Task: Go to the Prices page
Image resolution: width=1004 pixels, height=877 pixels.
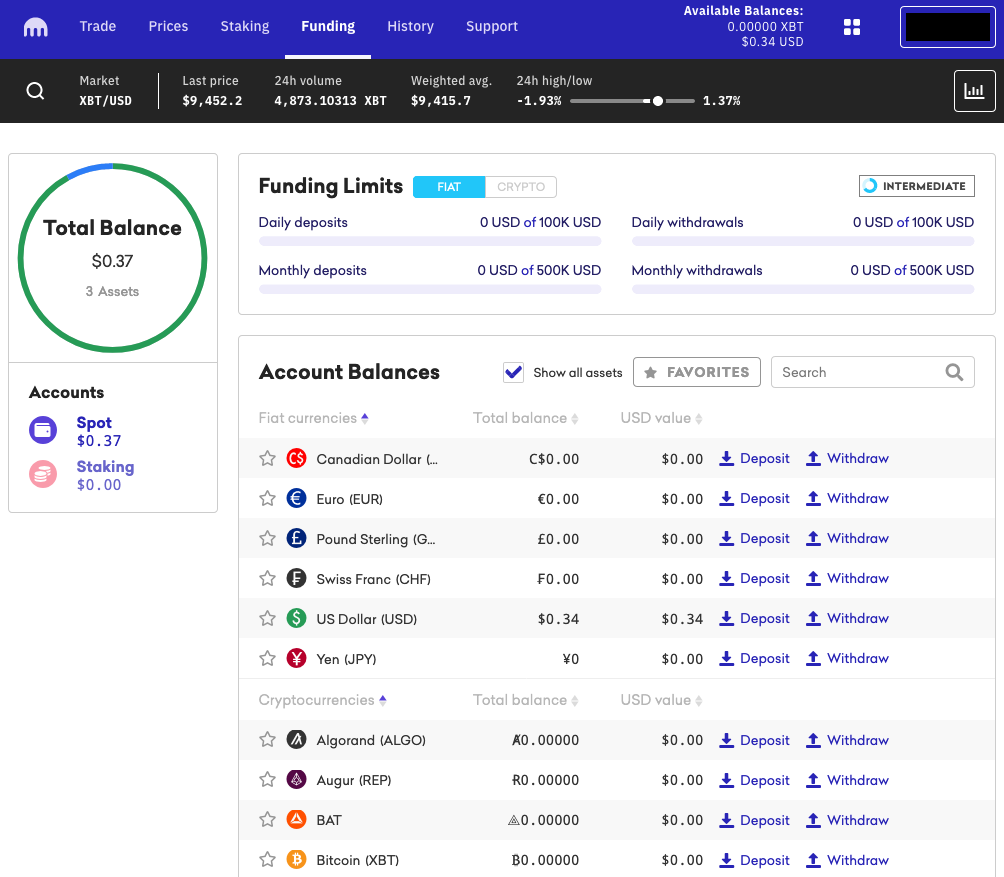Action: click(x=168, y=26)
